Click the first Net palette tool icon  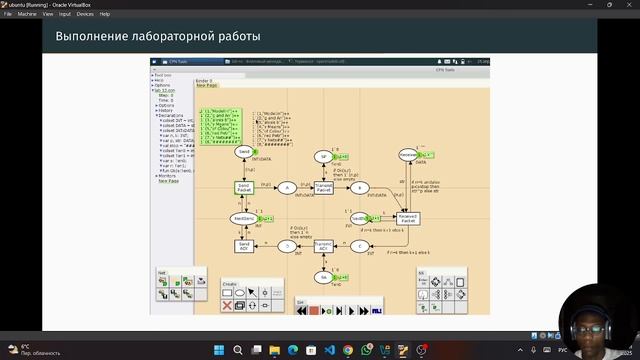[x=163, y=282]
